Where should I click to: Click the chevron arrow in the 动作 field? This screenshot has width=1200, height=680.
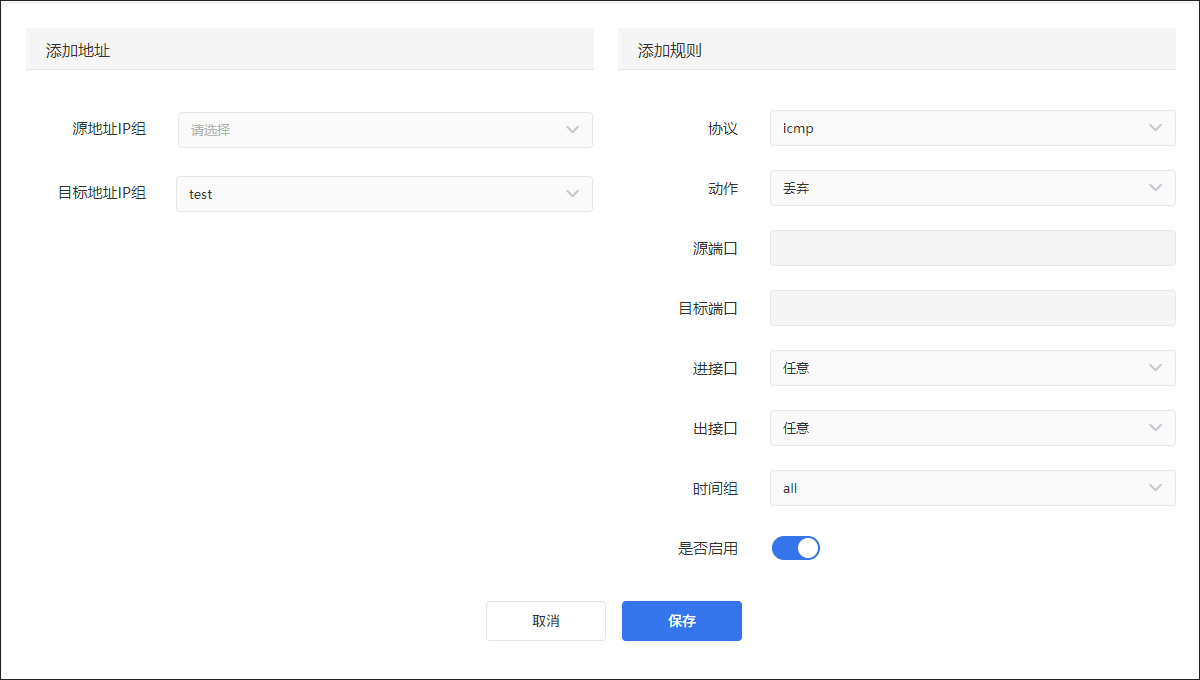click(1155, 188)
